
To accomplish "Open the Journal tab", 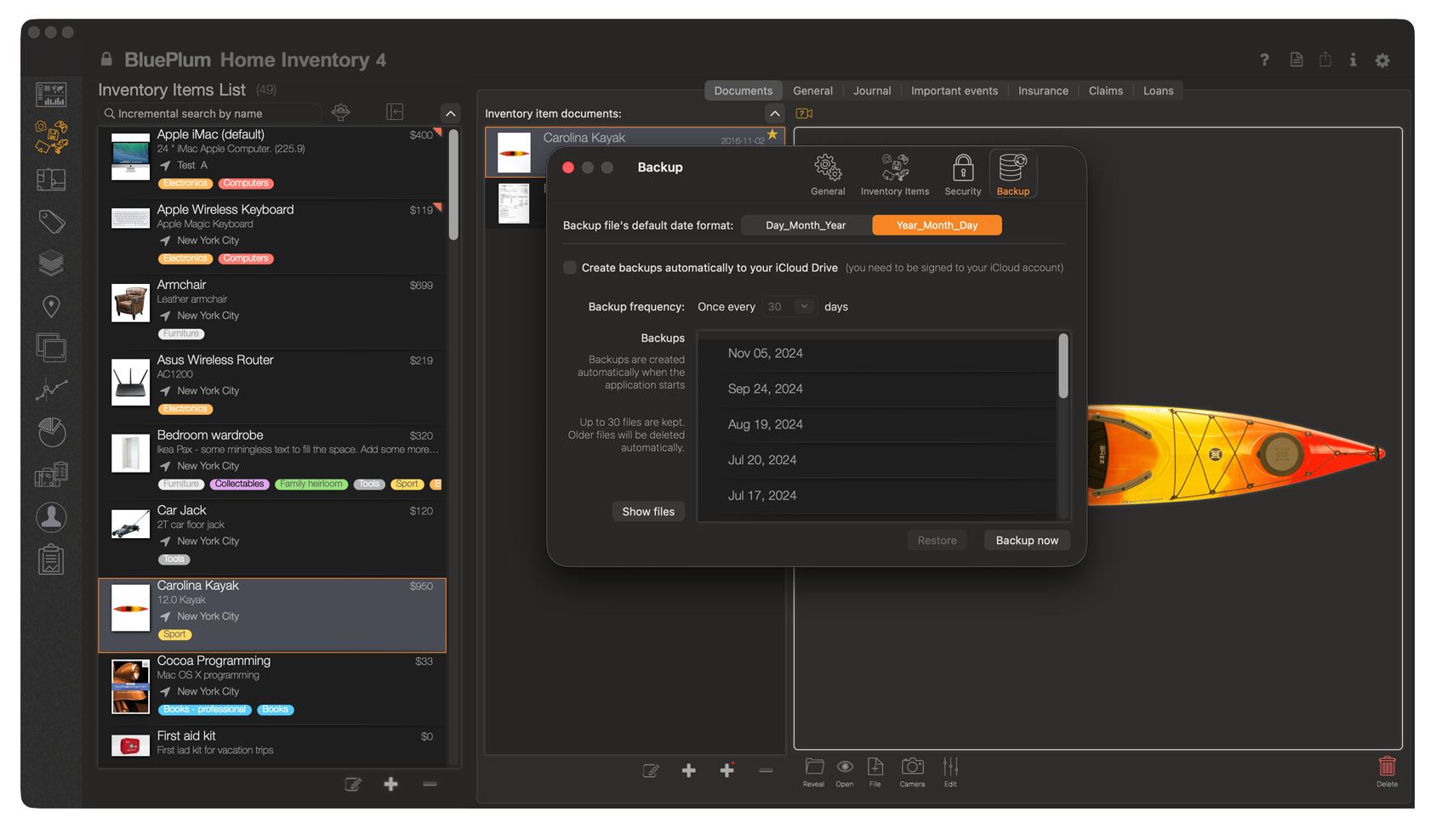I will 871,90.
